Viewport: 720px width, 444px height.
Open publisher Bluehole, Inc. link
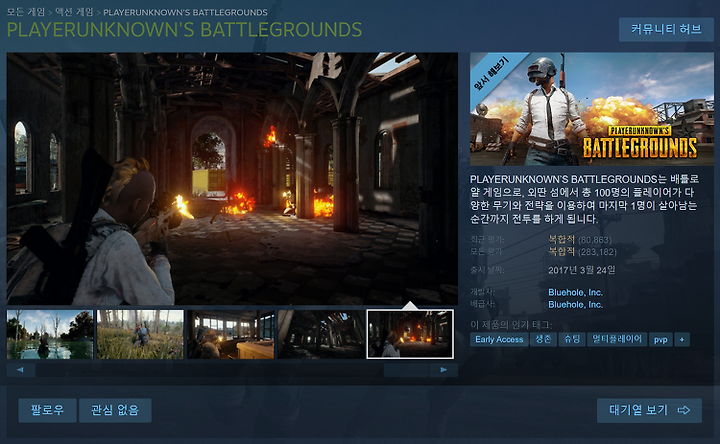pyautogui.click(x=575, y=304)
